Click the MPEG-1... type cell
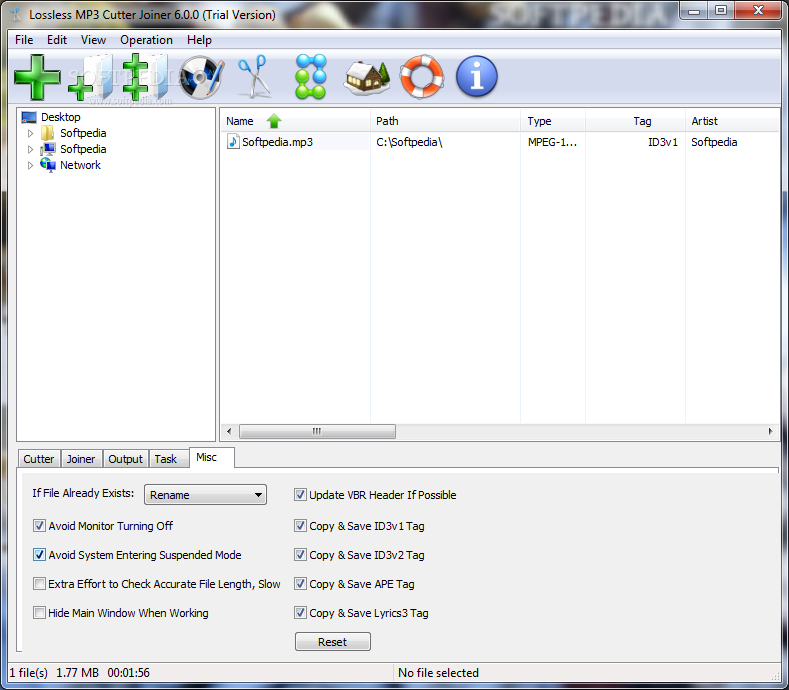 coord(553,142)
